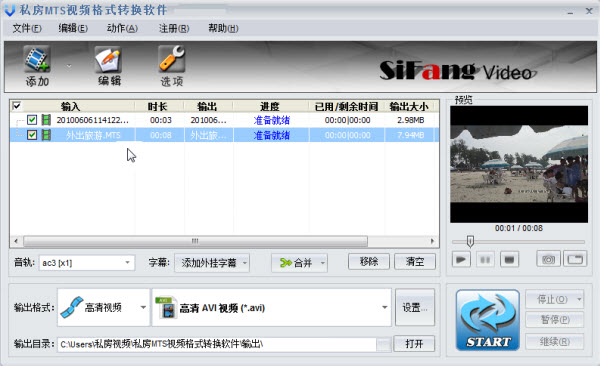Click film icon of 外出旅游.MTS row
The image size is (600, 366).
[46, 135]
